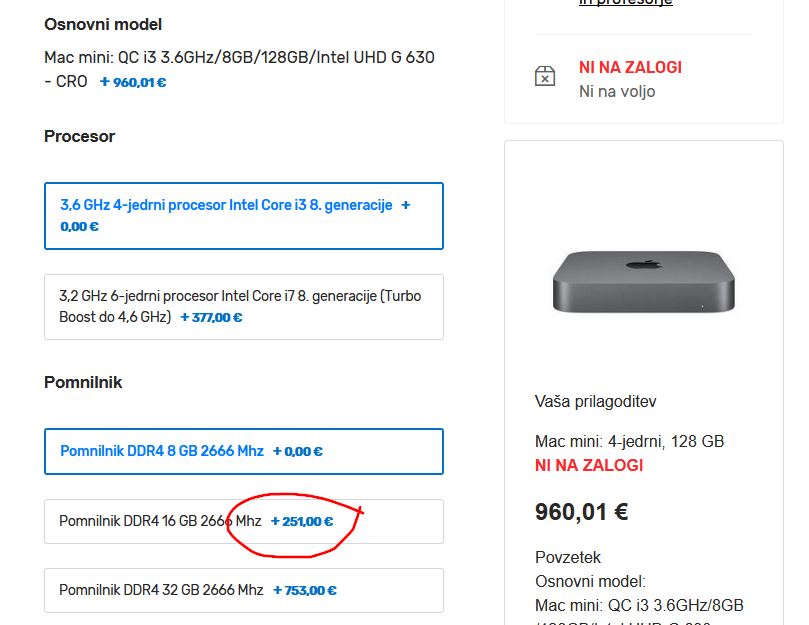Click the "Procesor" section heading
809x625 pixels.
80,136
